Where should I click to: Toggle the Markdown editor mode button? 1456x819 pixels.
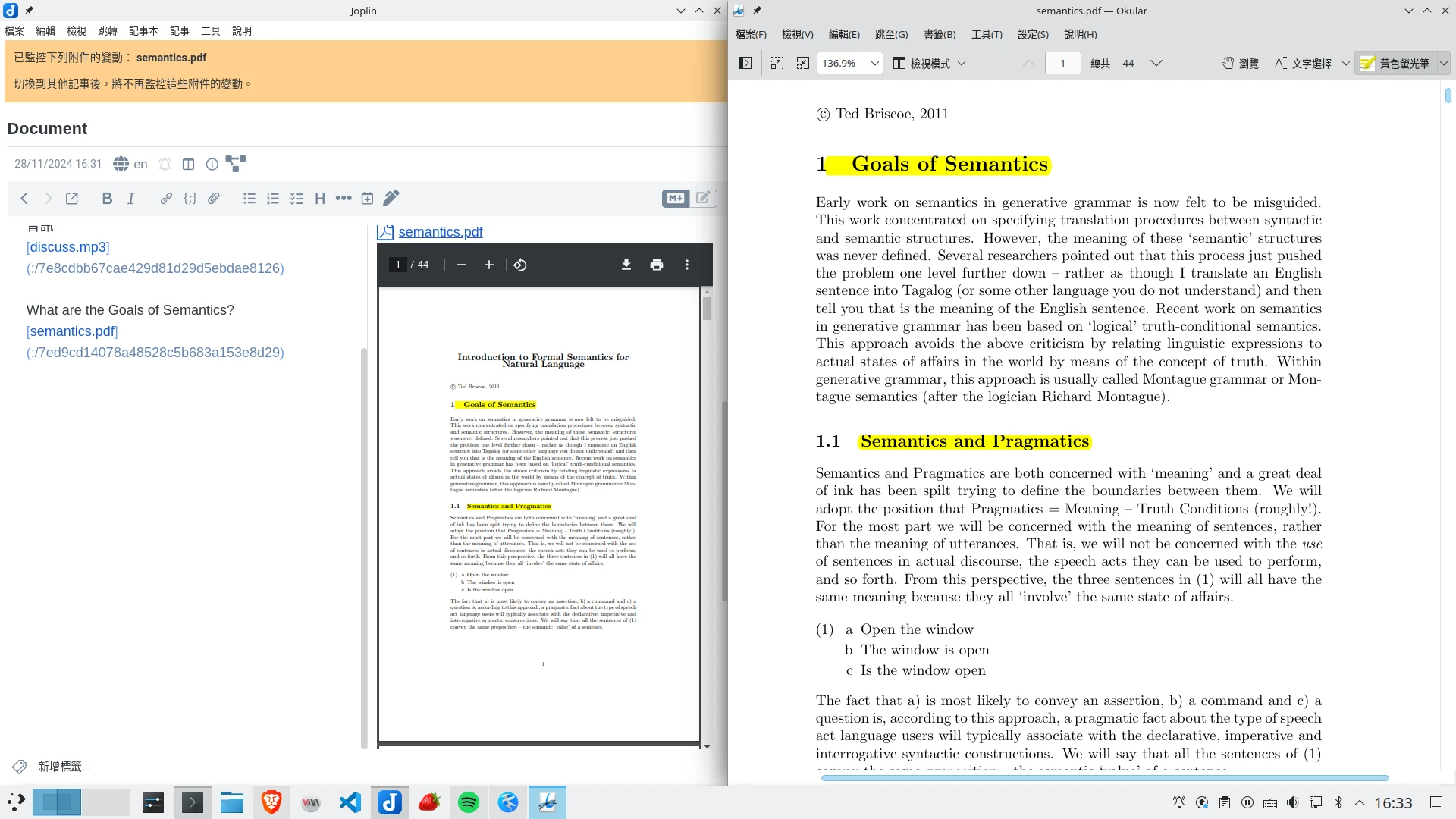[x=675, y=199]
